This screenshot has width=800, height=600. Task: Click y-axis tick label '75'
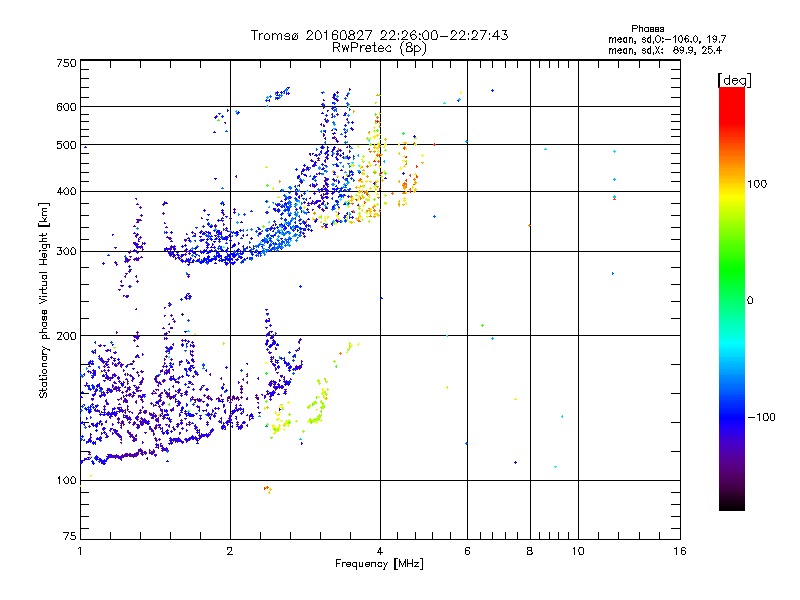70,536
